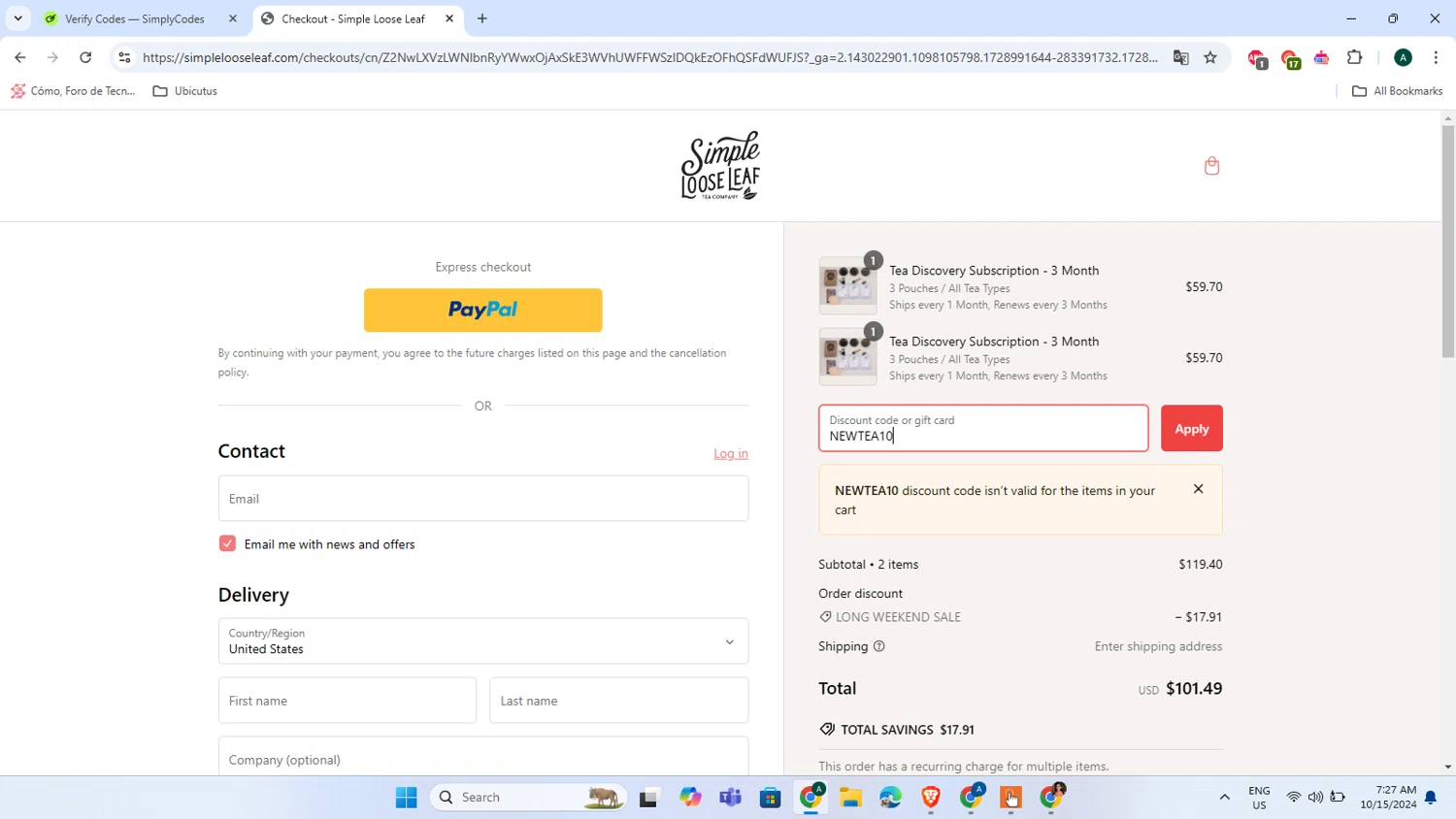This screenshot has height=819, width=1456.
Task: Expand the Country/Region dropdown
Action: (482, 641)
